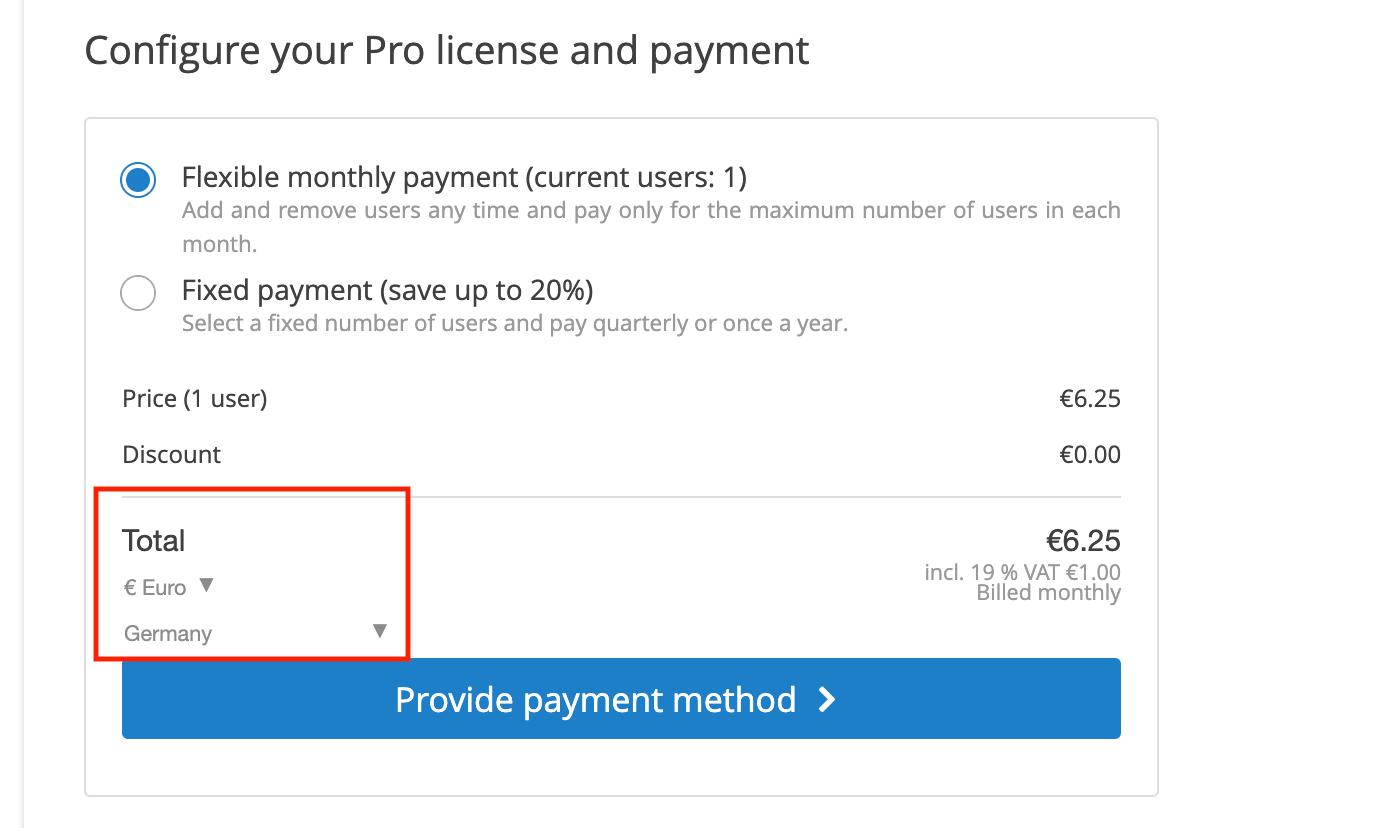Click the triangle beside € Euro
Screen dimensions: 1390x828
click(x=206, y=586)
